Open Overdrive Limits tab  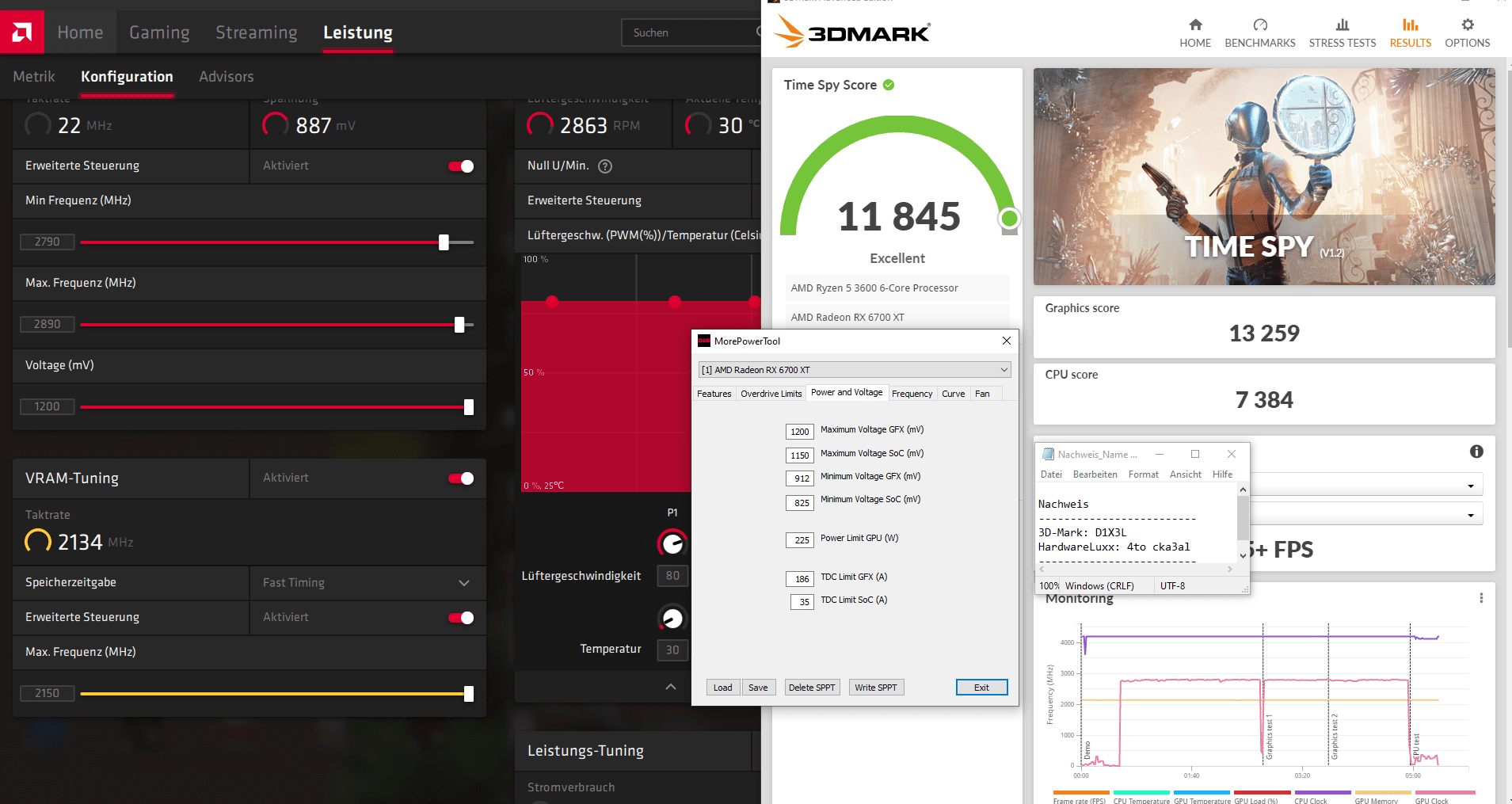click(x=771, y=394)
